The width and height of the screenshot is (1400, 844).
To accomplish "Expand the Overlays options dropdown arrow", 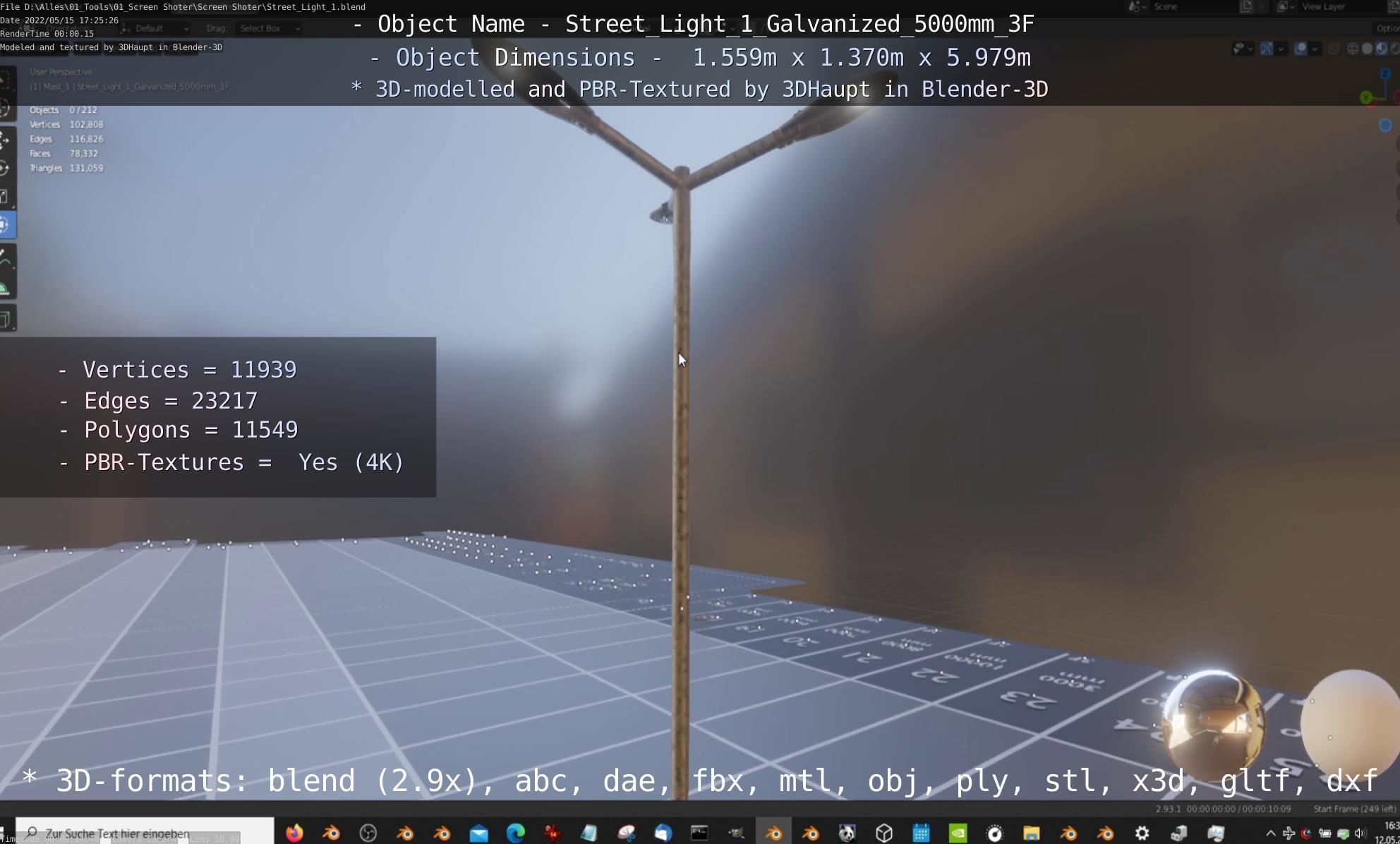I will (1314, 49).
